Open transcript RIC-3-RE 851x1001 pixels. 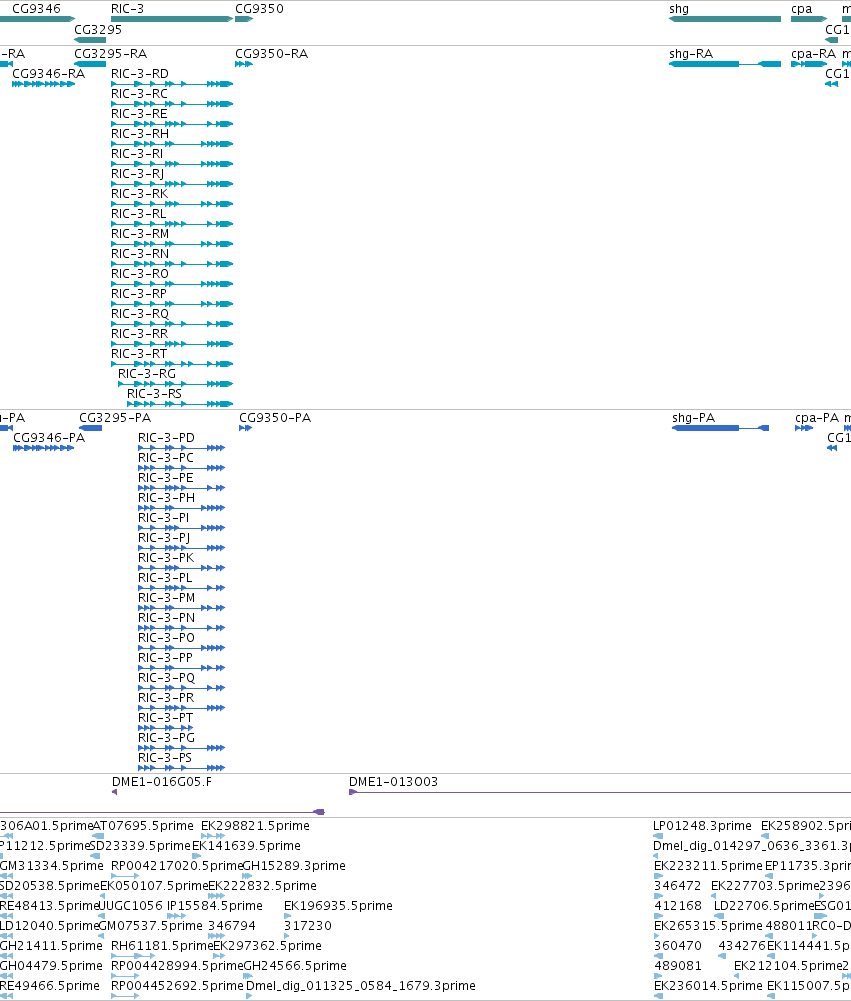(x=172, y=124)
